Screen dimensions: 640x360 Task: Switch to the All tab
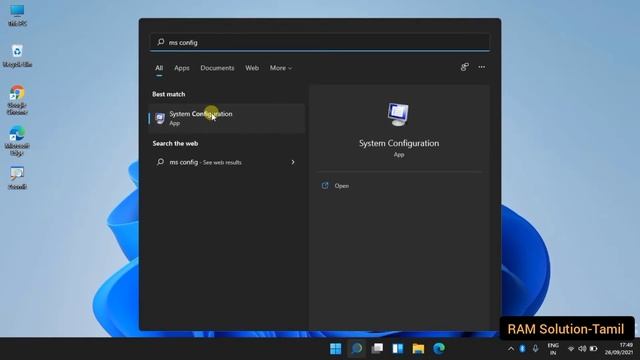click(159, 68)
